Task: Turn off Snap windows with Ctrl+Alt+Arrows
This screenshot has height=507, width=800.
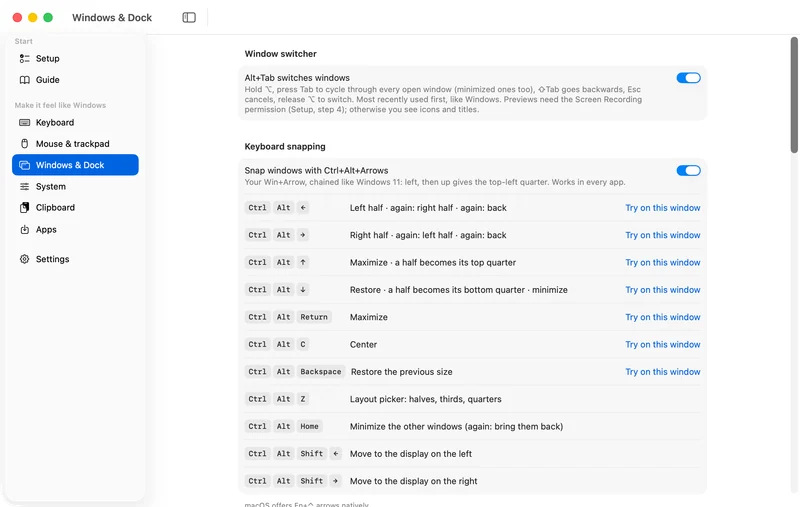Action: pyautogui.click(x=688, y=171)
